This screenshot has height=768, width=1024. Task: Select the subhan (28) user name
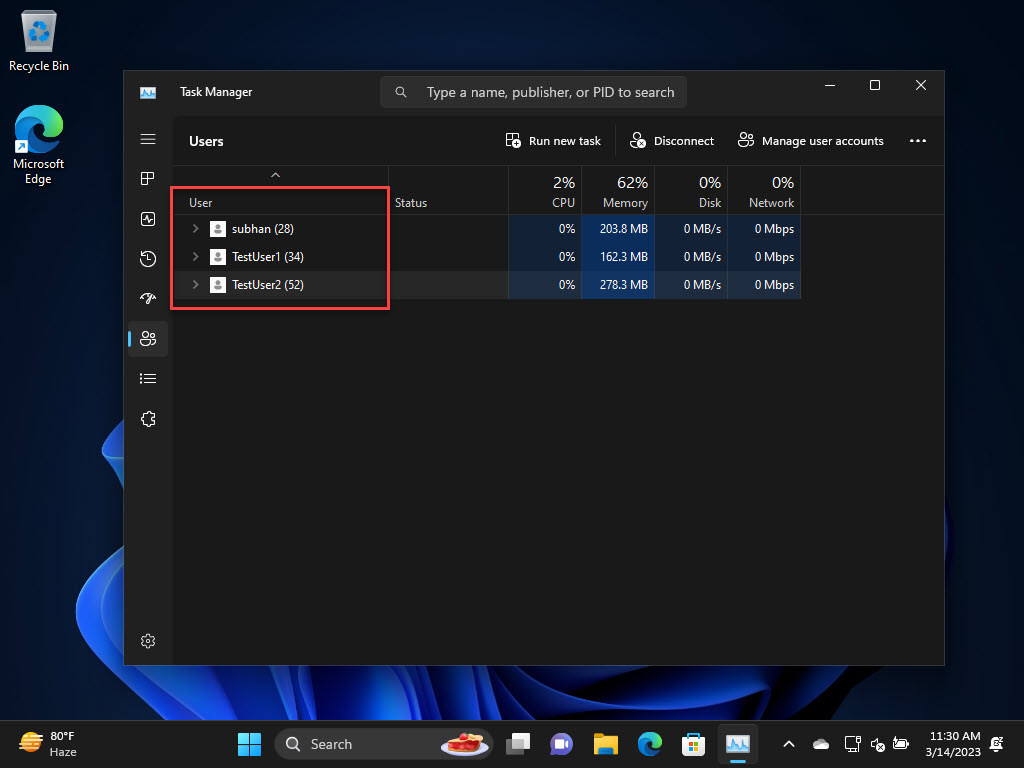[263, 229]
